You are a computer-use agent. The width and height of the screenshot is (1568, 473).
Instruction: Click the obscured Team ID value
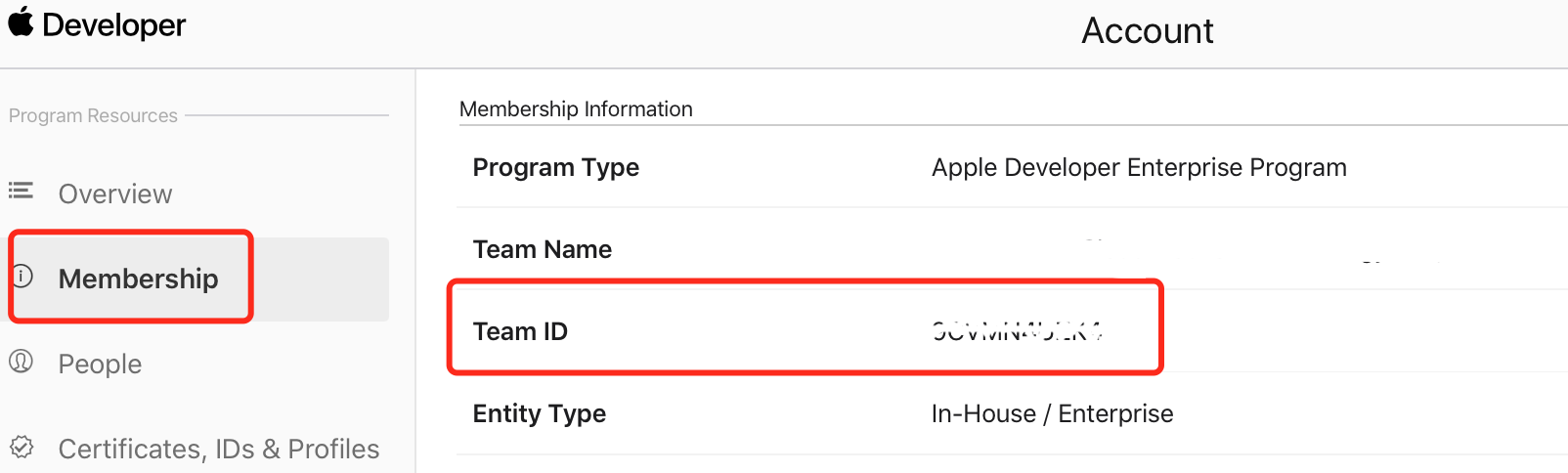pos(1017,332)
